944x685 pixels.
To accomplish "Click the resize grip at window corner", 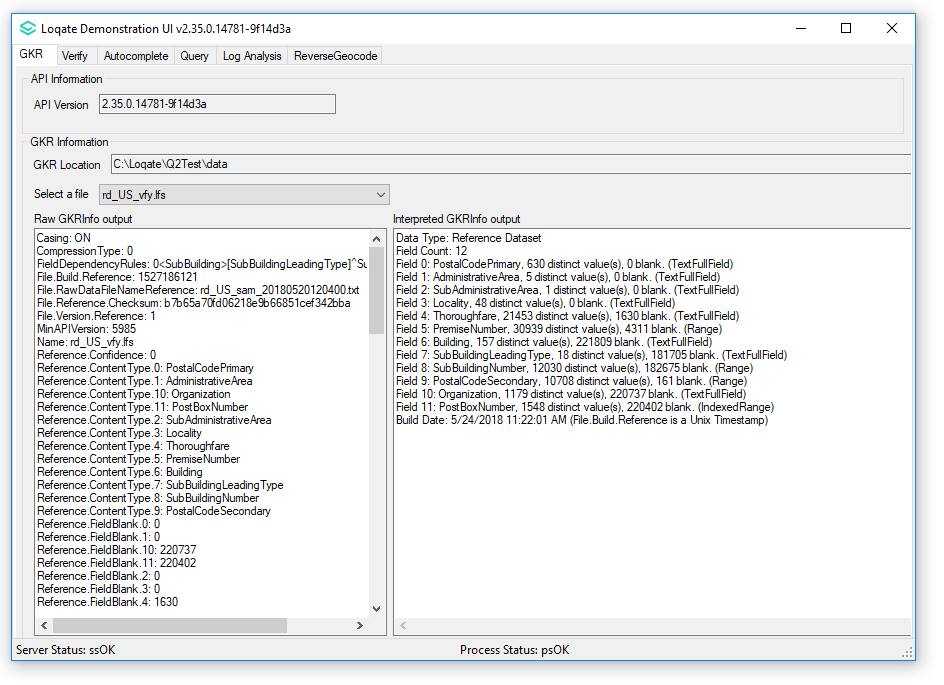I will click(907, 653).
